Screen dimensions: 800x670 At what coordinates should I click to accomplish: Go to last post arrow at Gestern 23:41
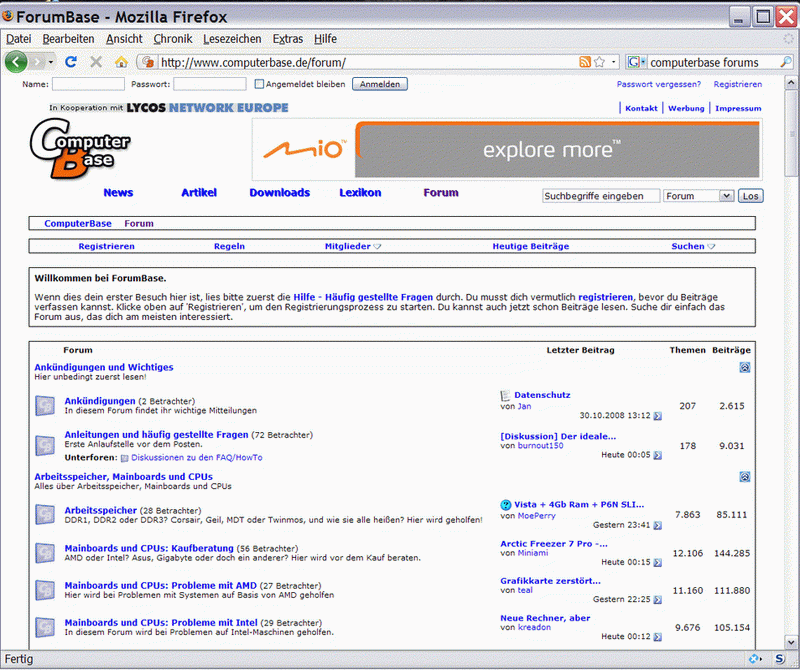[x=658, y=526]
